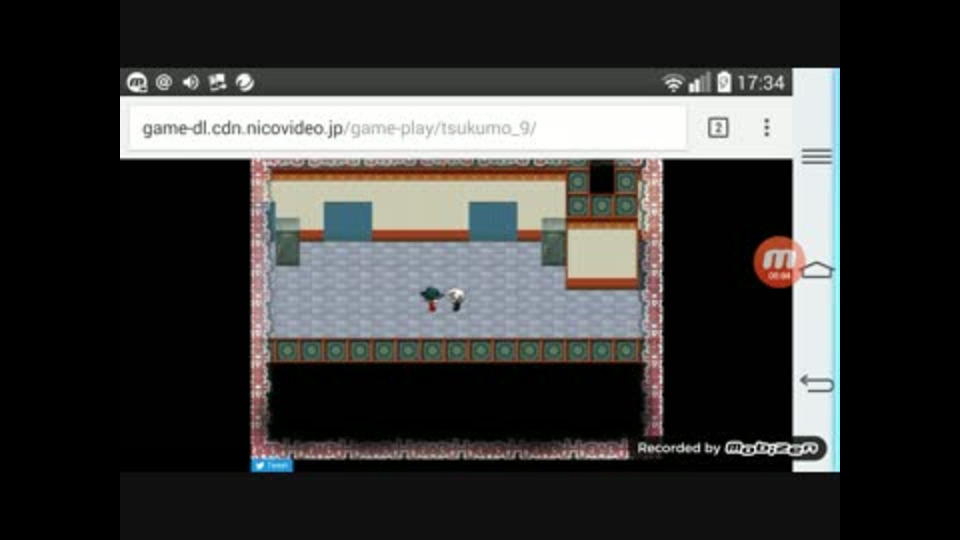The height and width of the screenshot is (540, 960).
Task: Open the tab switcher showing 2 tabs
Action: [718, 128]
